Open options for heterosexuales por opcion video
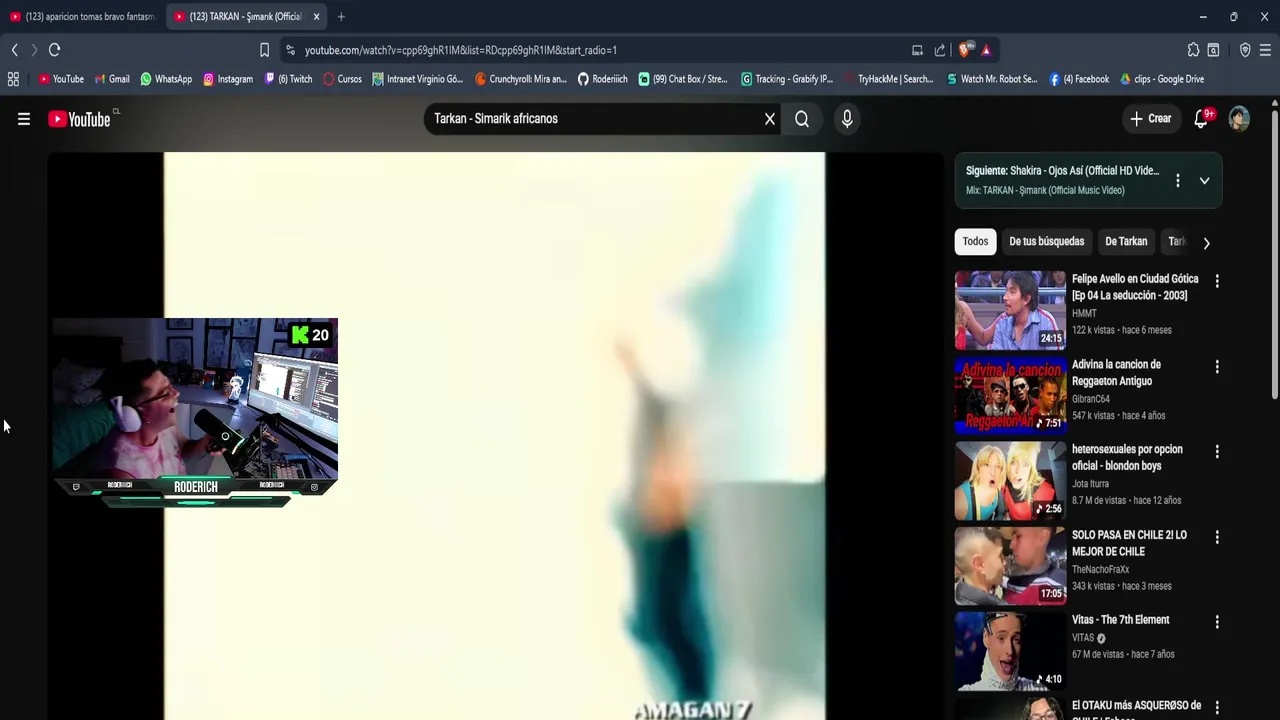Screen dimensions: 1280x720 1217,452
